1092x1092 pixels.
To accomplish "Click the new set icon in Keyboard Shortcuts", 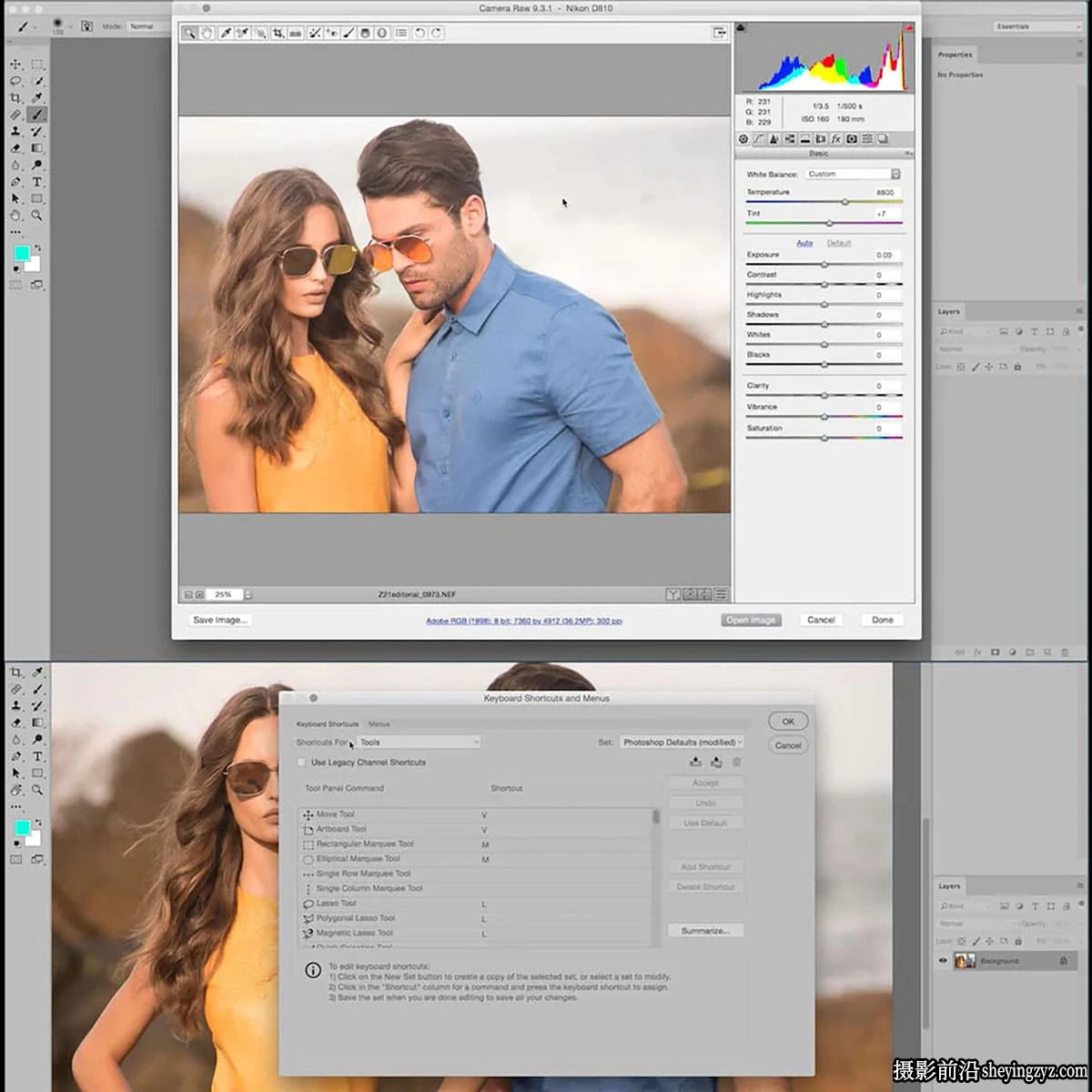I will (716, 762).
